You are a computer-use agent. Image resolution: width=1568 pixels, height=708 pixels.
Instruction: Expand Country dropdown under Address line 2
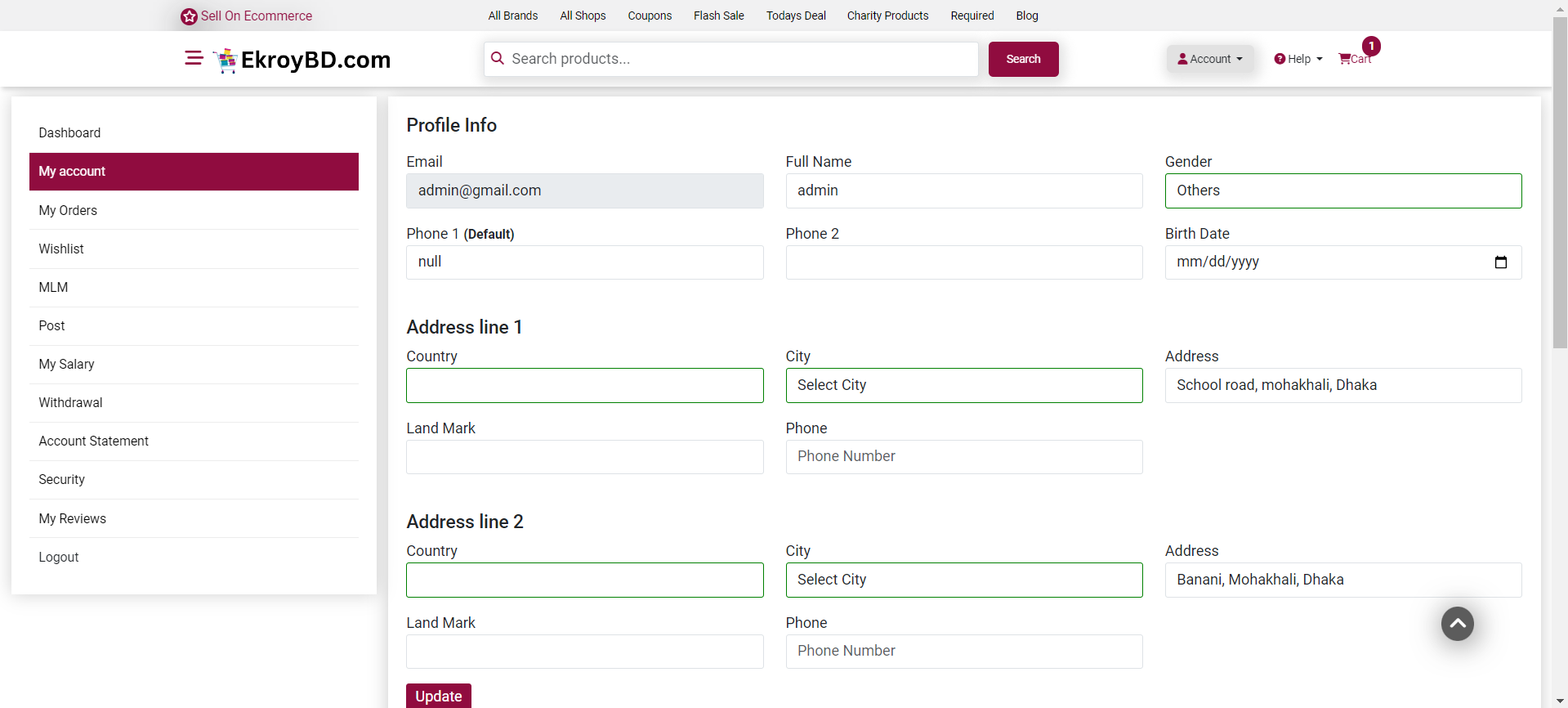[584, 580]
